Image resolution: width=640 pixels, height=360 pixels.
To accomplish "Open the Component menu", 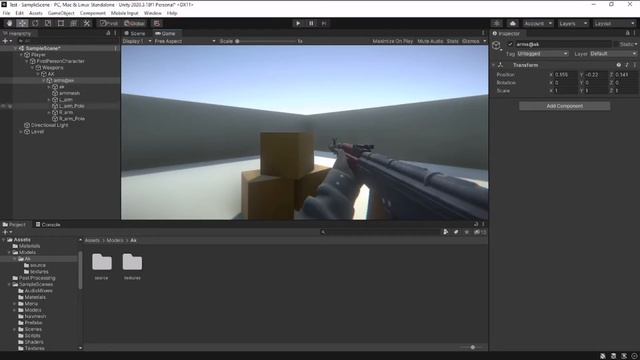I will [x=93, y=13].
